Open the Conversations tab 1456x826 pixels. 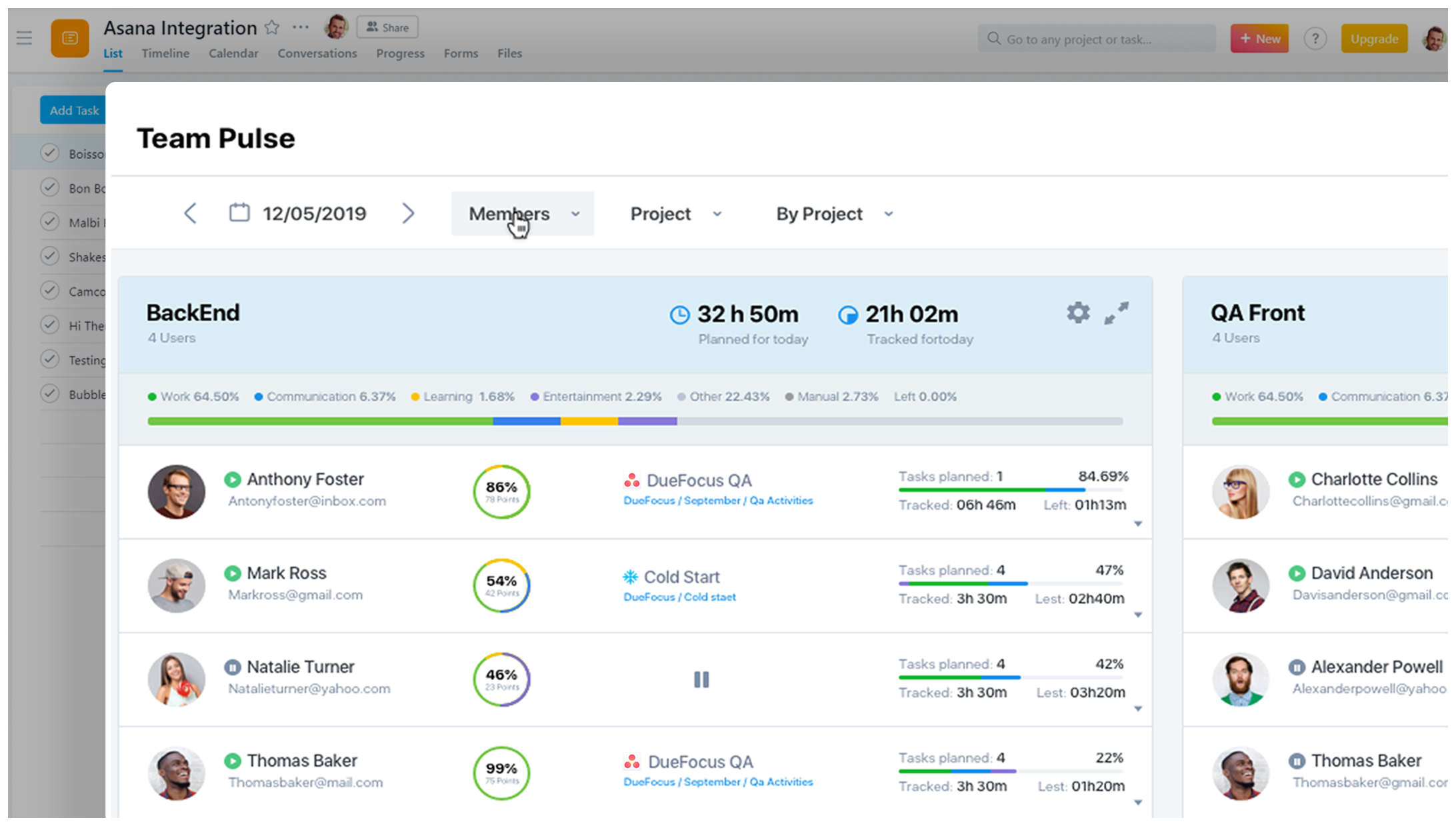(x=317, y=53)
